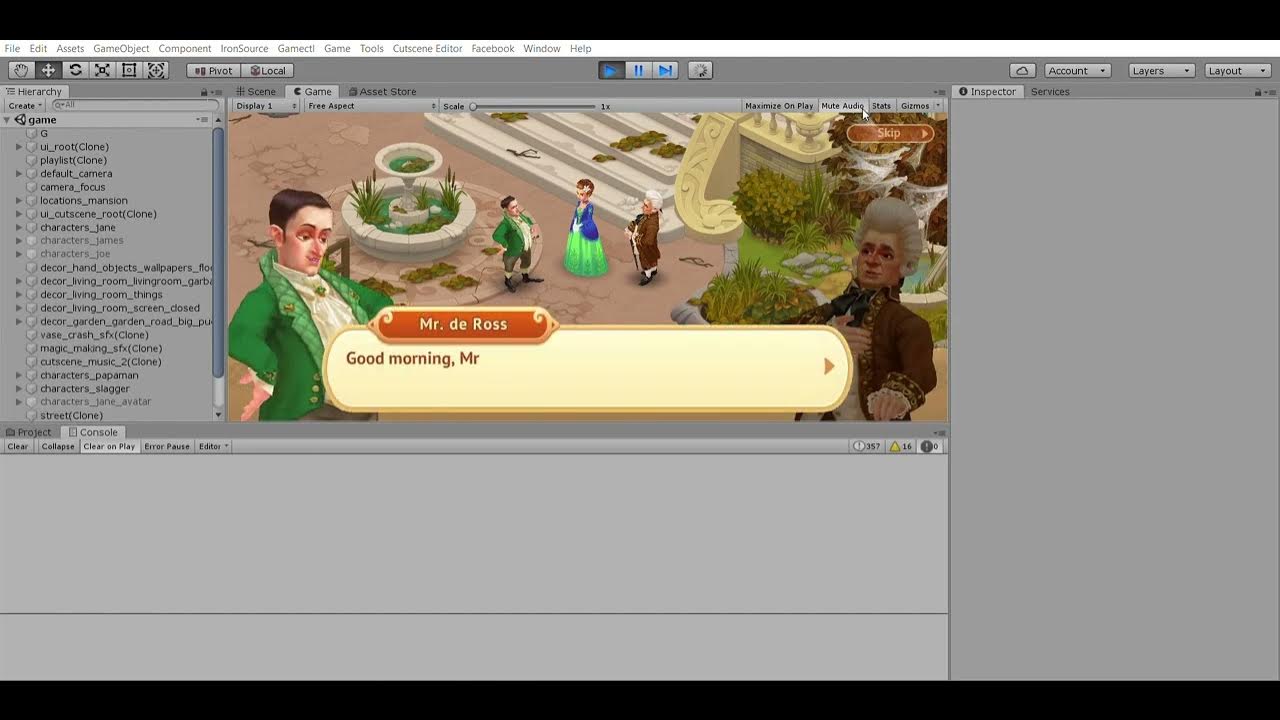
Task: Select the Scale tool
Action: point(102,70)
